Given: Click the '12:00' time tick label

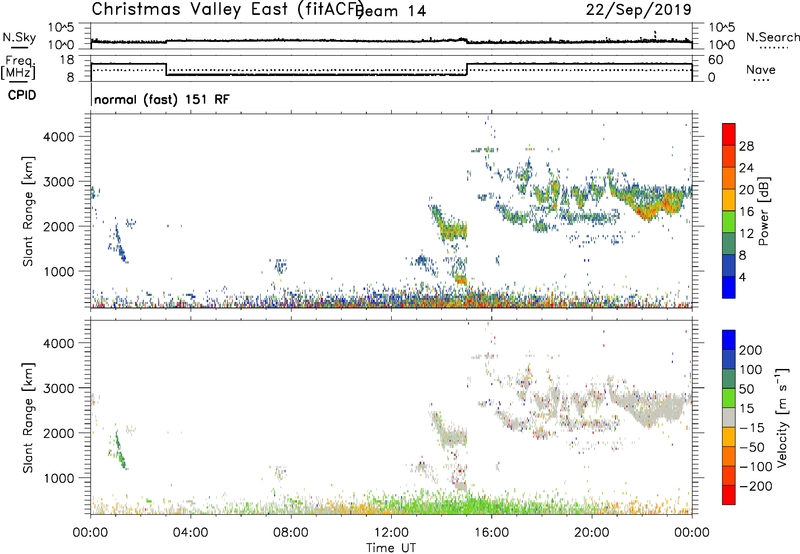Looking at the screenshot, I should pyautogui.click(x=391, y=533).
